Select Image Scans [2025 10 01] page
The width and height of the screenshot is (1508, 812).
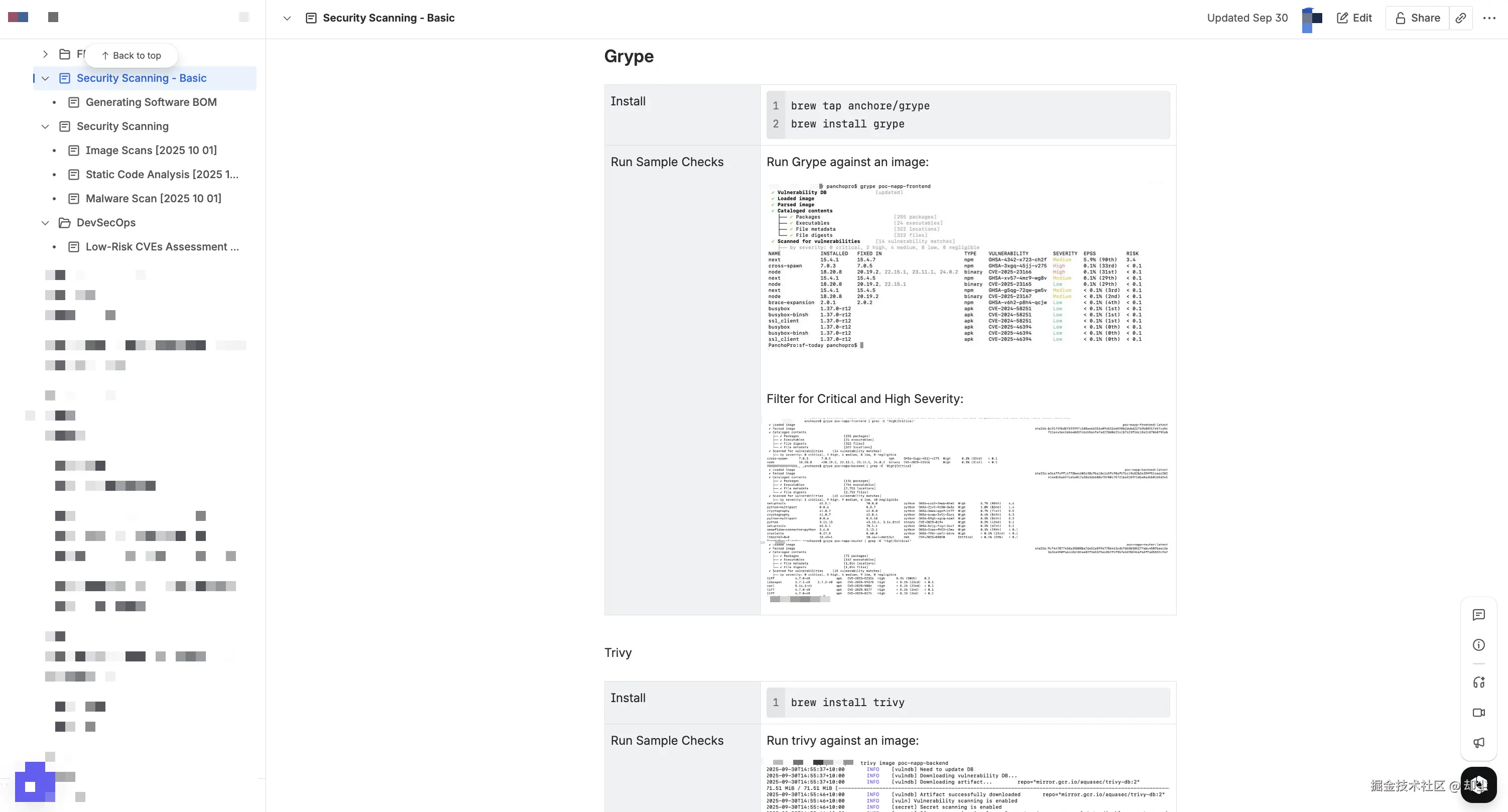(x=151, y=151)
